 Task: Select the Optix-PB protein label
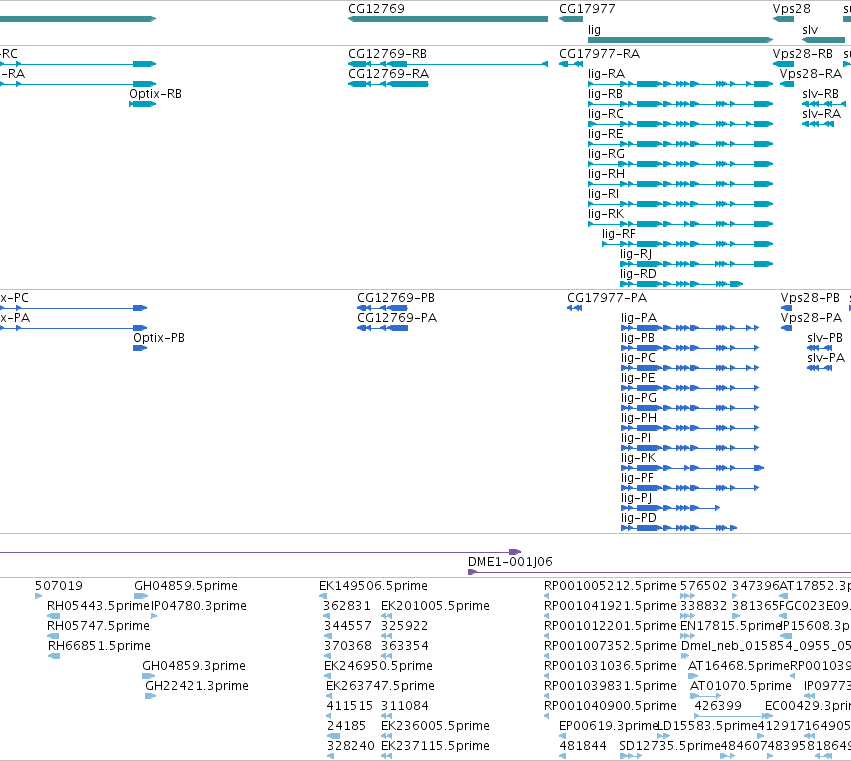tap(158, 338)
